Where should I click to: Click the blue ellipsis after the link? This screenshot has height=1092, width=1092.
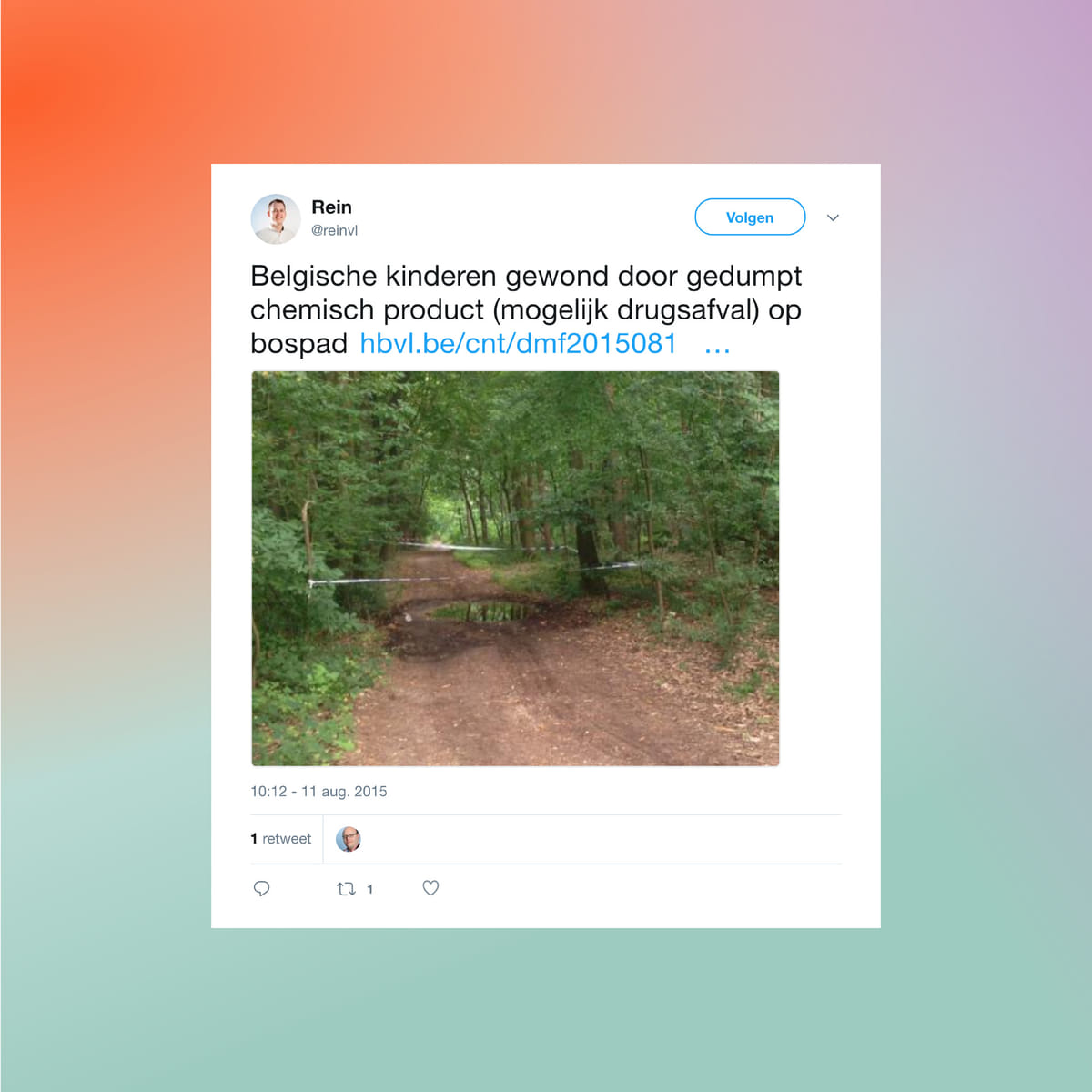click(717, 346)
